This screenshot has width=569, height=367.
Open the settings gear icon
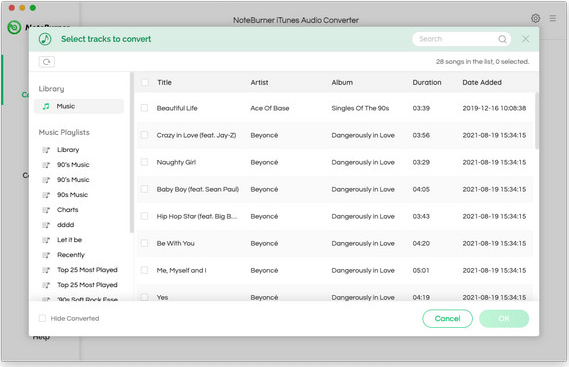(x=535, y=18)
